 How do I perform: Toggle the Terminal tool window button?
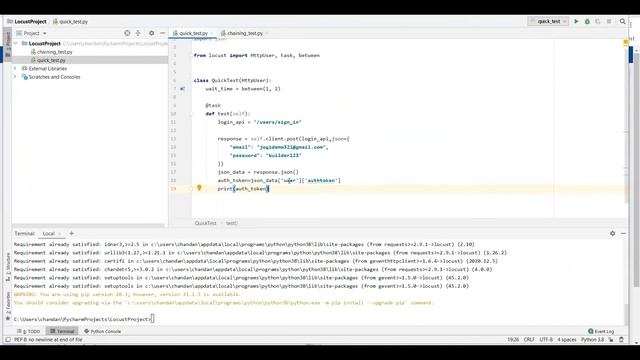click(62, 331)
